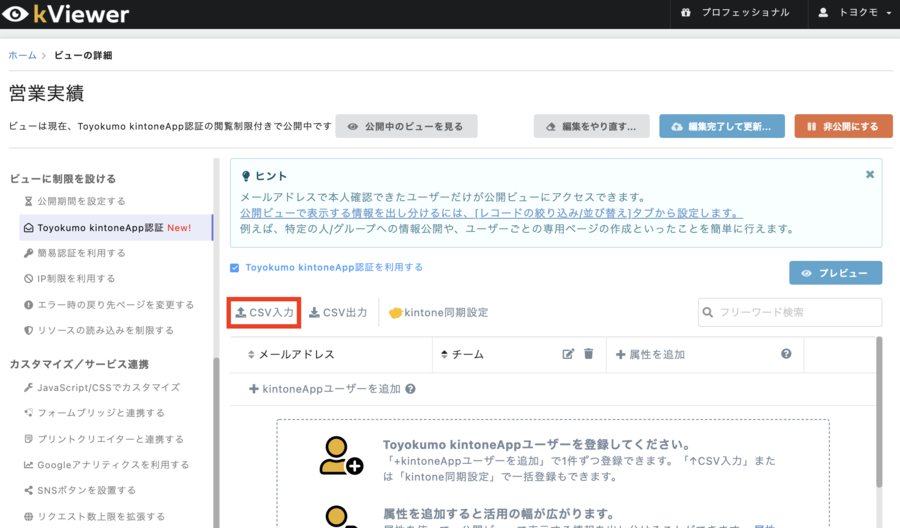This screenshot has height=528, width=900.
Task: Click 公開中のビューを見る button
Action: [x=406, y=126]
